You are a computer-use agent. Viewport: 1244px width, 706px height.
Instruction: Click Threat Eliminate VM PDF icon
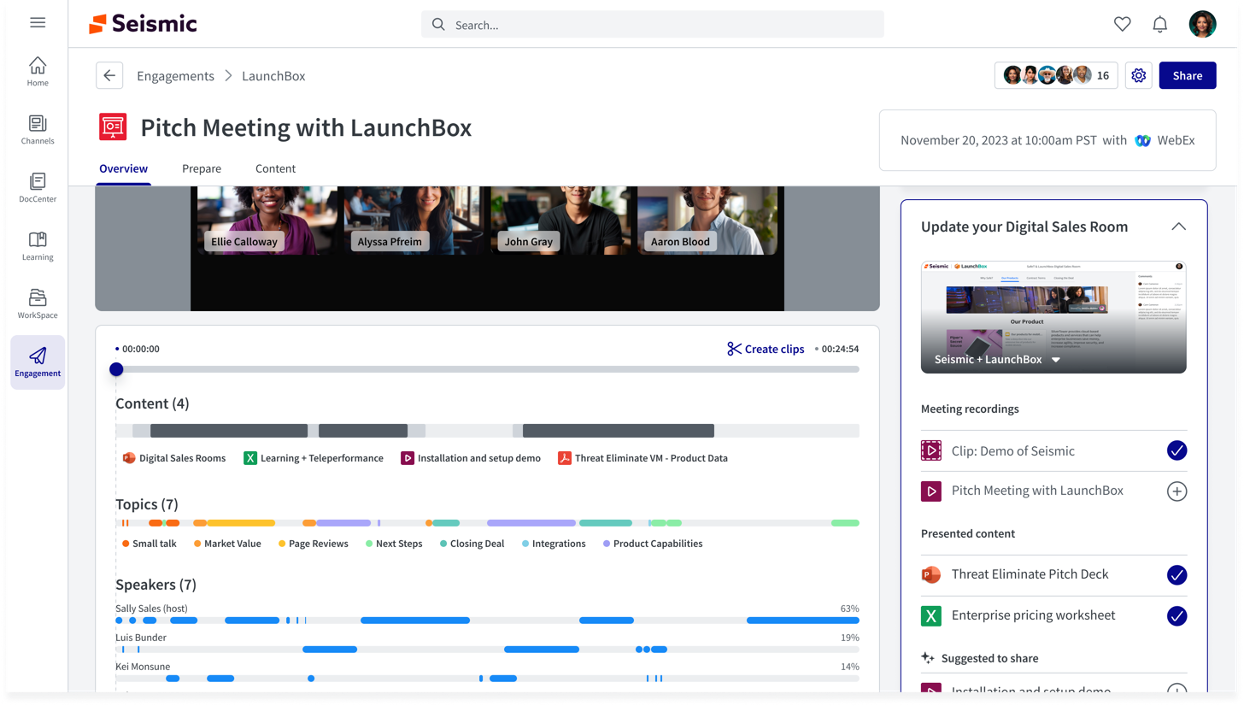[x=564, y=458]
